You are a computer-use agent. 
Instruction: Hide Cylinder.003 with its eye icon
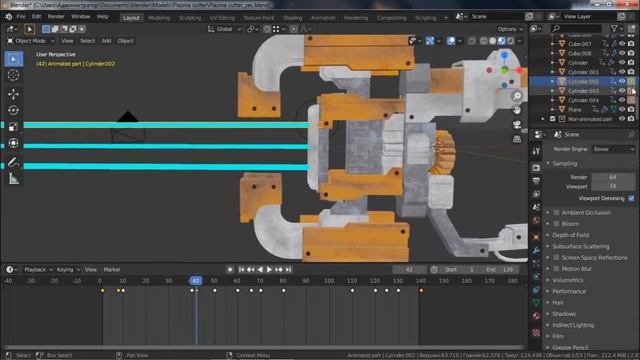[622, 91]
